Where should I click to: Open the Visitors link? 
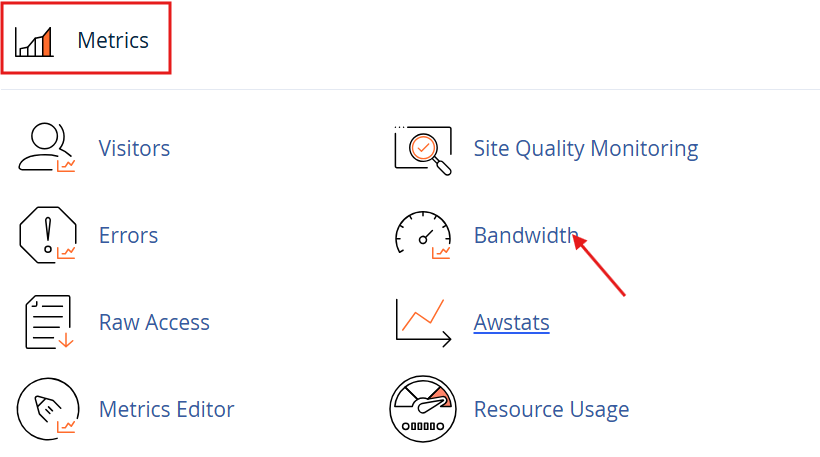[x=134, y=149]
